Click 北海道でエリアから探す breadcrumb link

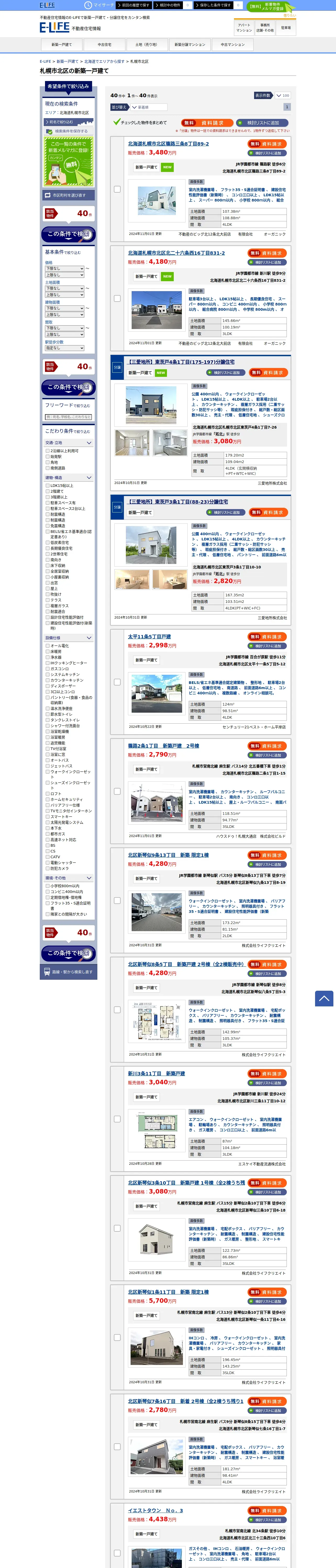click(104, 61)
